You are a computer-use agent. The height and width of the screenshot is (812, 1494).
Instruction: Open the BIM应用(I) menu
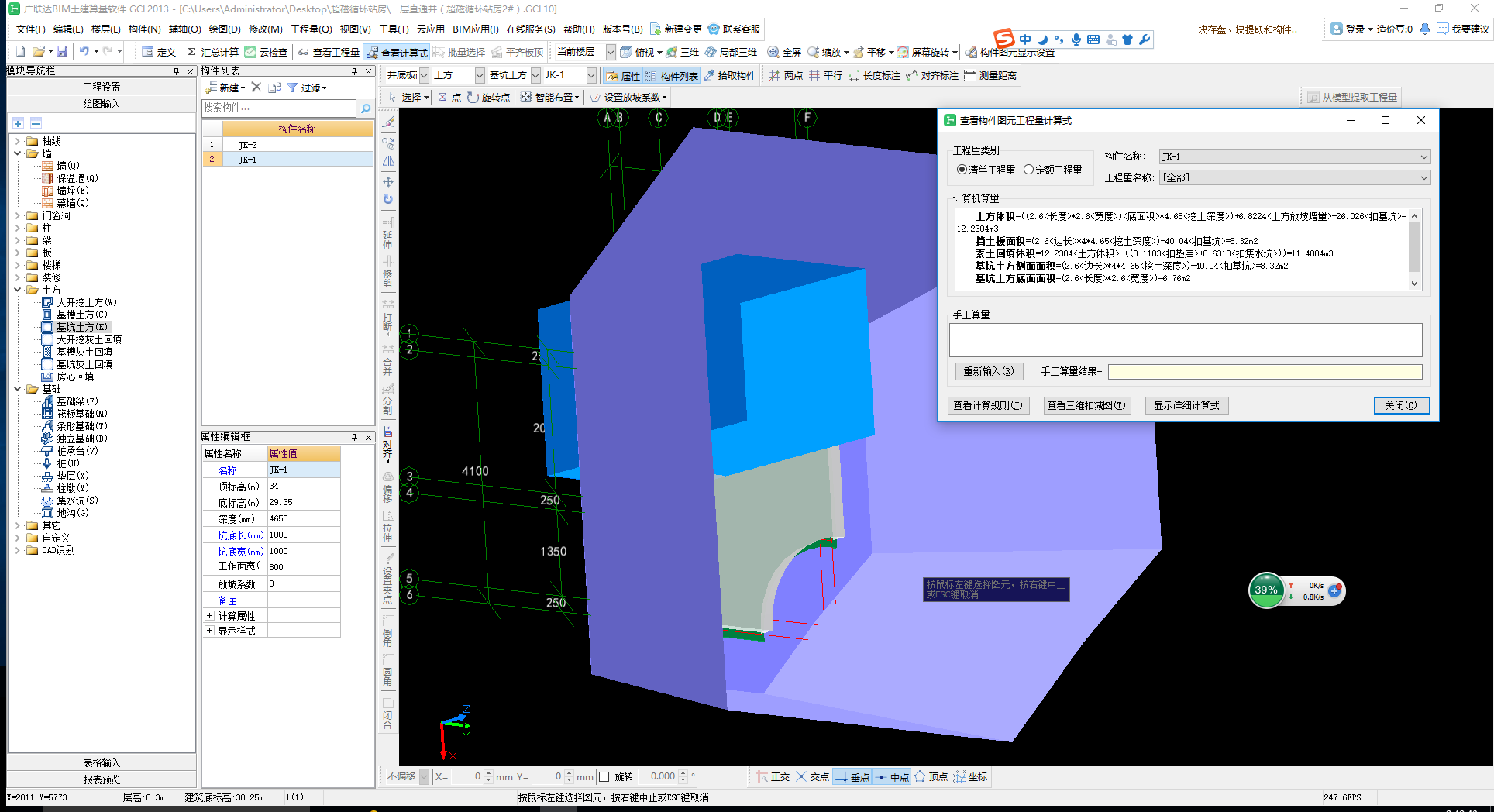coord(476,29)
